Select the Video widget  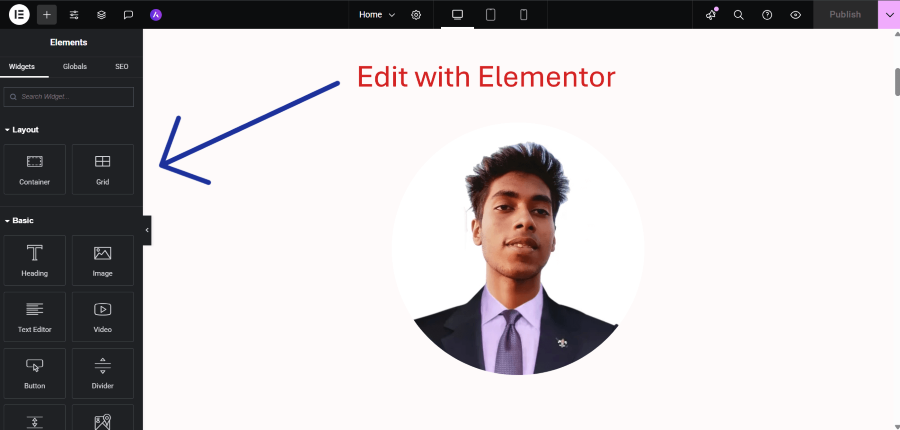(103, 316)
